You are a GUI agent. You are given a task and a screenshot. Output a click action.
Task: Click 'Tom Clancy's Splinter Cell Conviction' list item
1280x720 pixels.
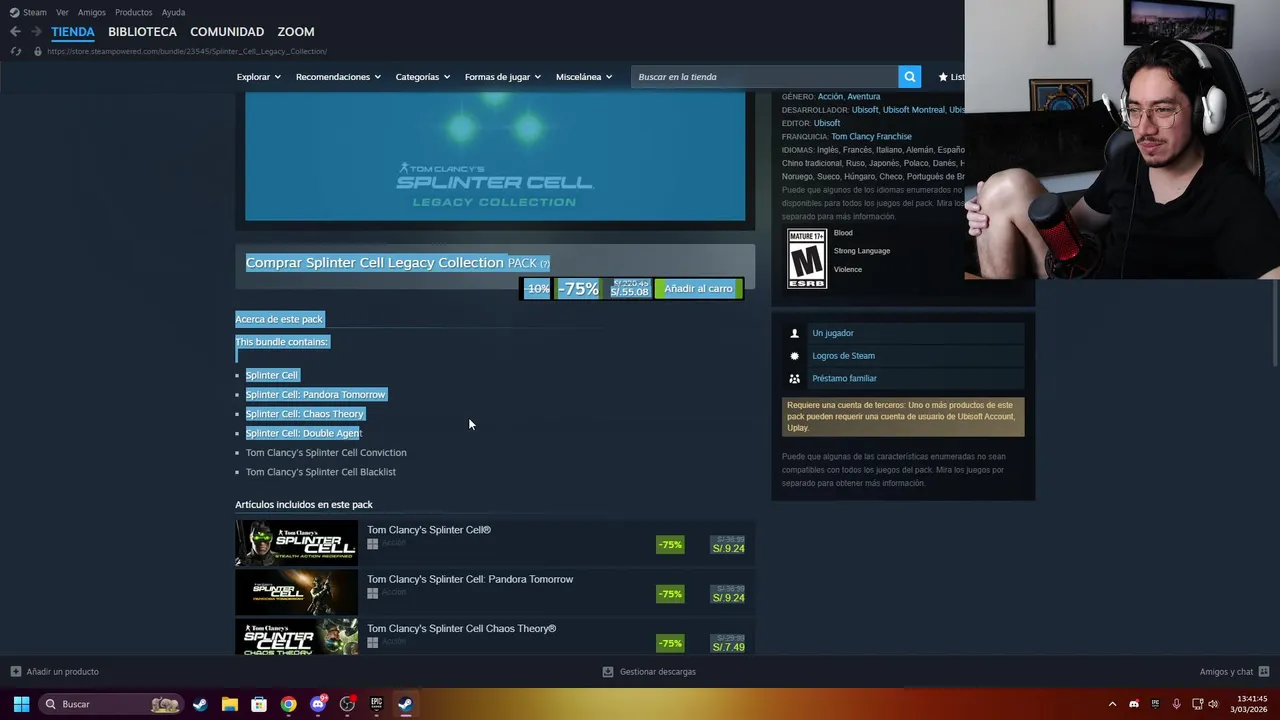tap(326, 453)
